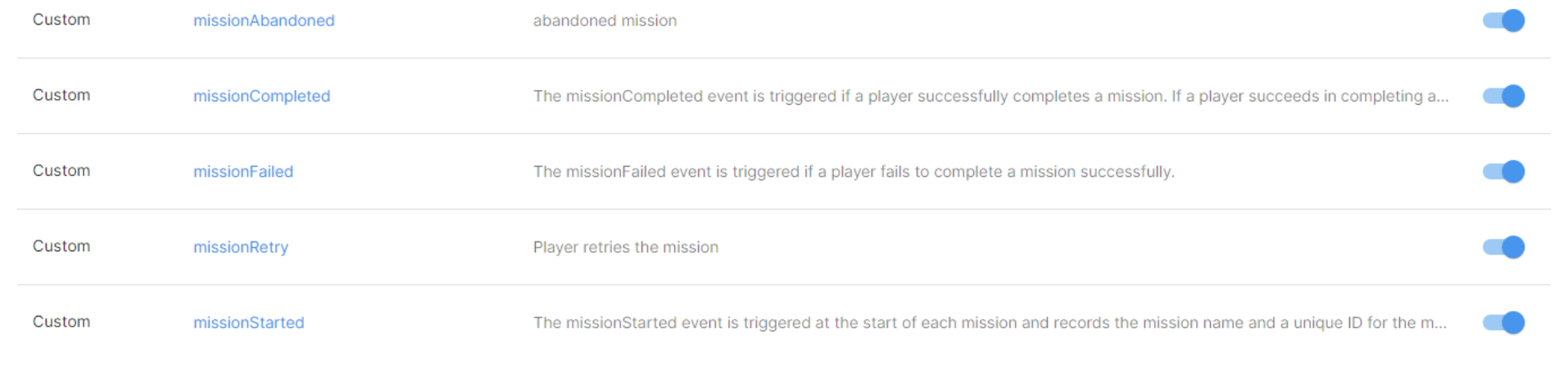Select the Custom label in missionStarted row
This screenshot has height=365, width=1568.
coord(61,322)
